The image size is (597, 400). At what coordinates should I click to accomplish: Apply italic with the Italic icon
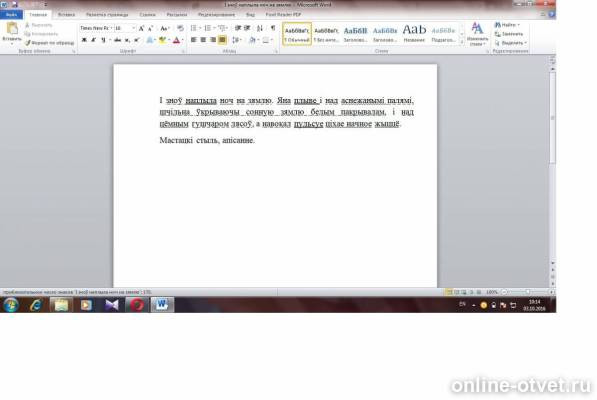coord(94,40)
